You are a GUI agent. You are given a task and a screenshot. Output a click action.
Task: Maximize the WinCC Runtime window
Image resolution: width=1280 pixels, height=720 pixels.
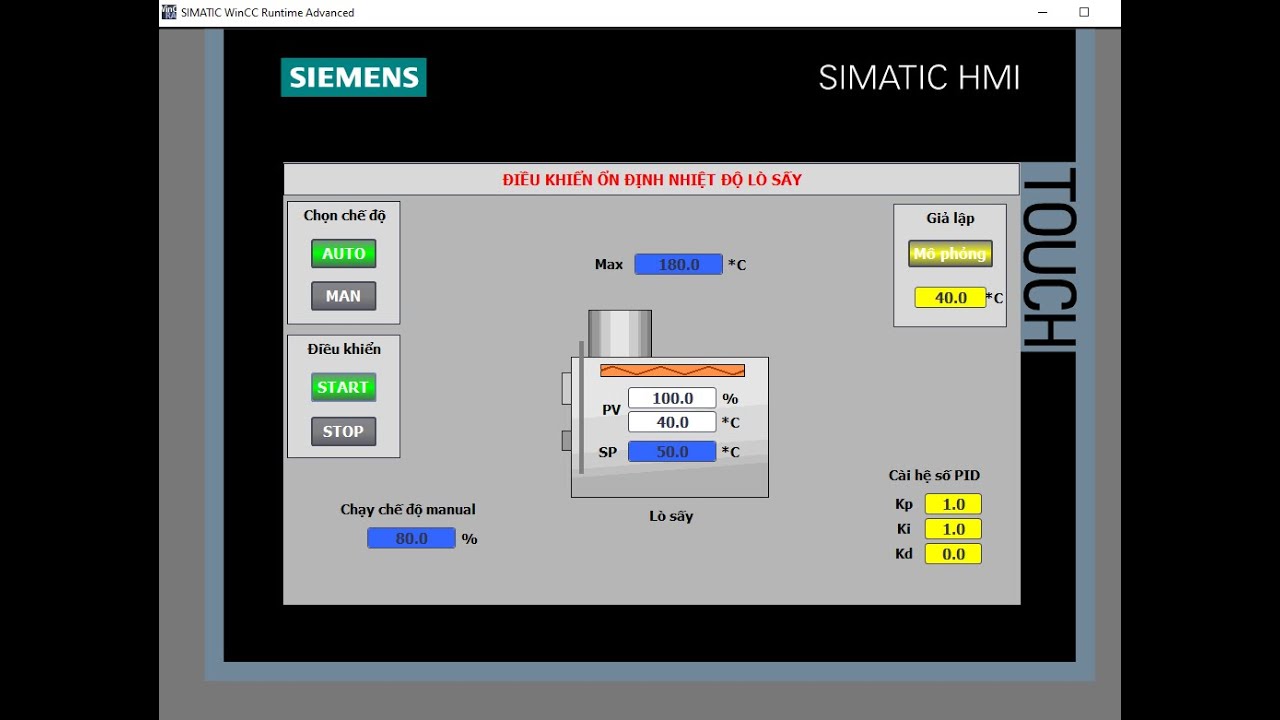pos(1084,13)
